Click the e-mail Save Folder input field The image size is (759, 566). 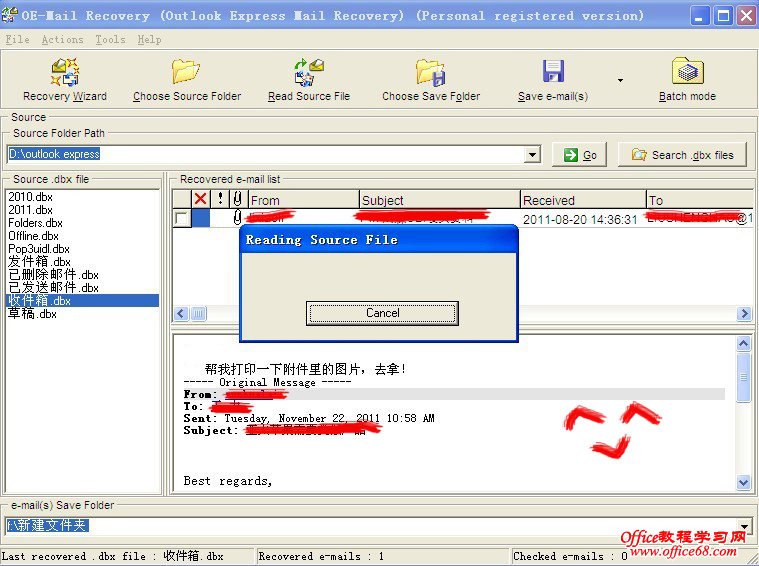click(x=372, y=526)
